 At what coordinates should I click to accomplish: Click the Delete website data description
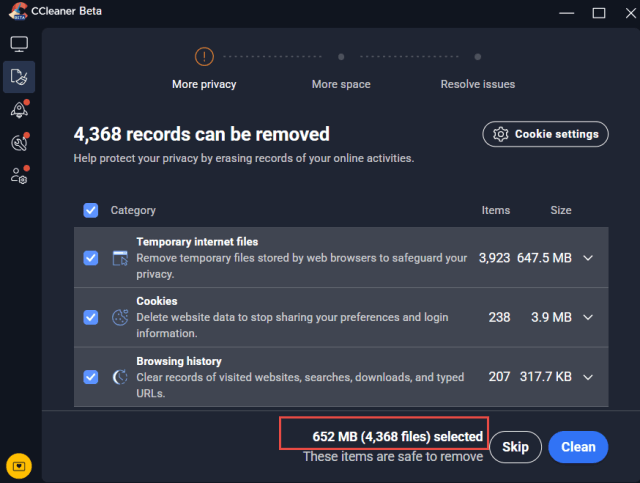coord(292,325)
